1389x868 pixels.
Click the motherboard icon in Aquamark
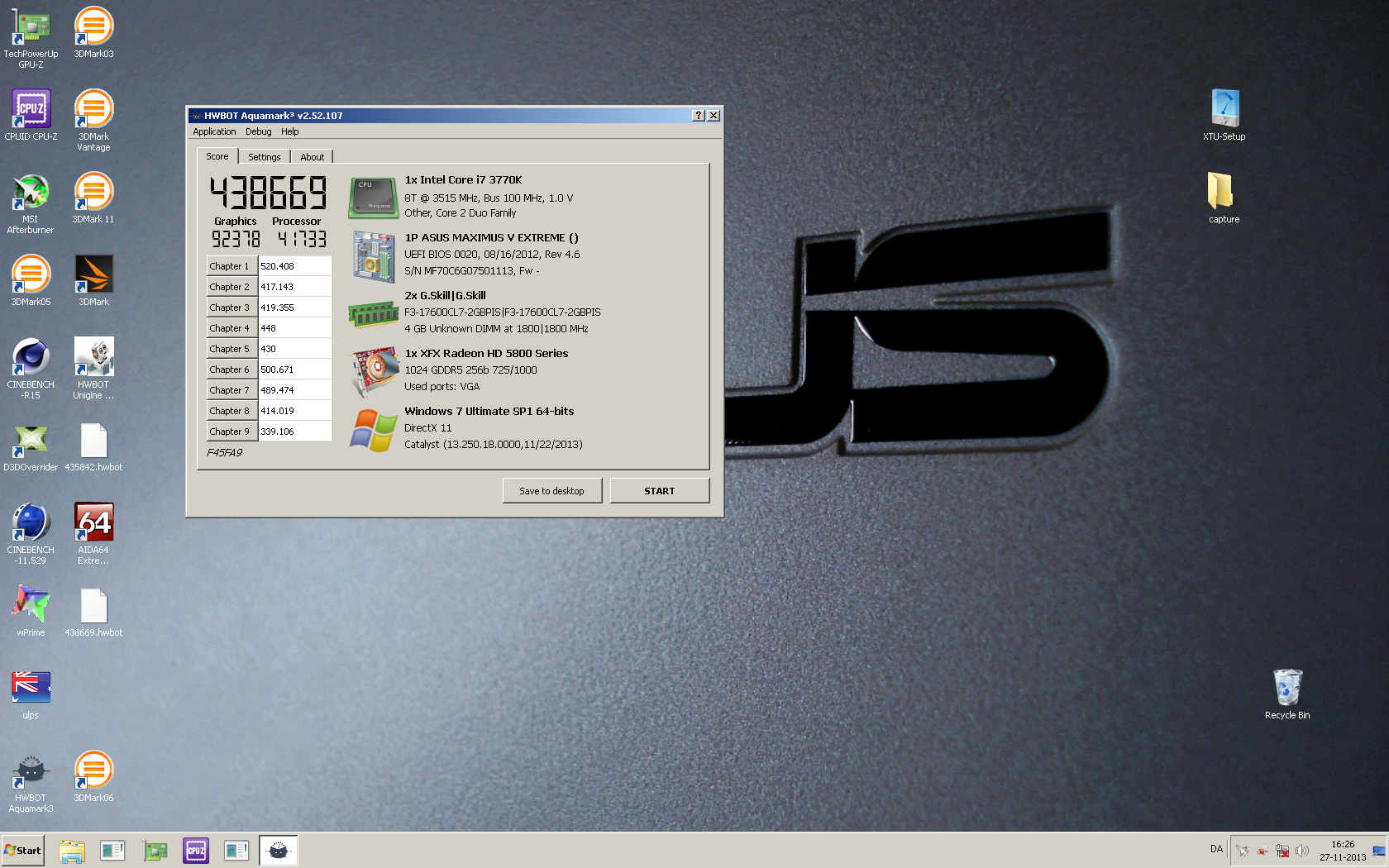[374, 257]
